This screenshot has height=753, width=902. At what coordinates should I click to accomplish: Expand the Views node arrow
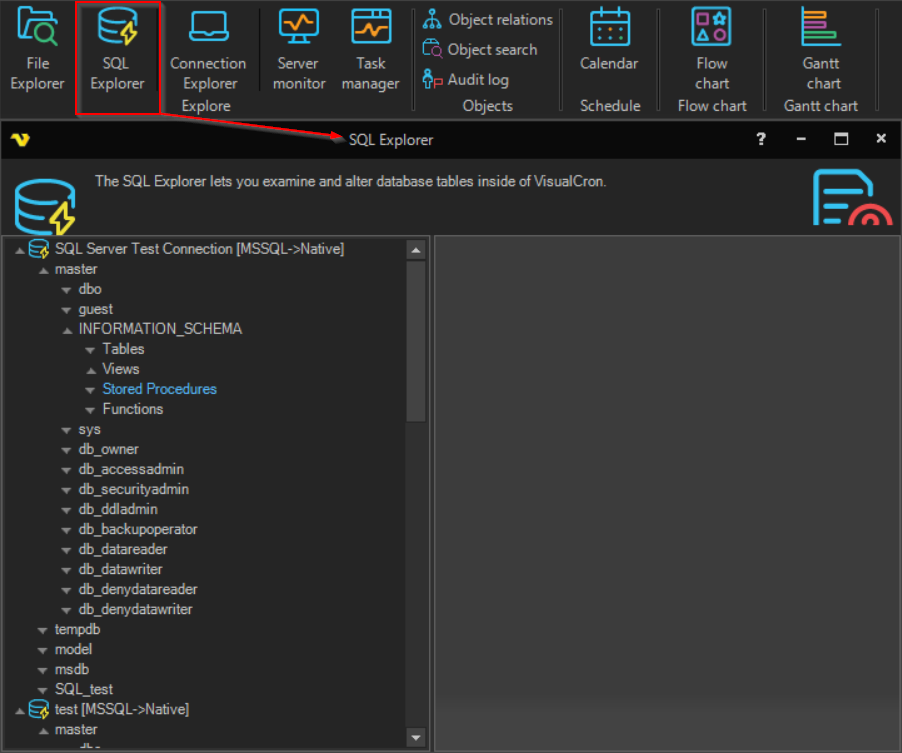[x=91, y=370]
